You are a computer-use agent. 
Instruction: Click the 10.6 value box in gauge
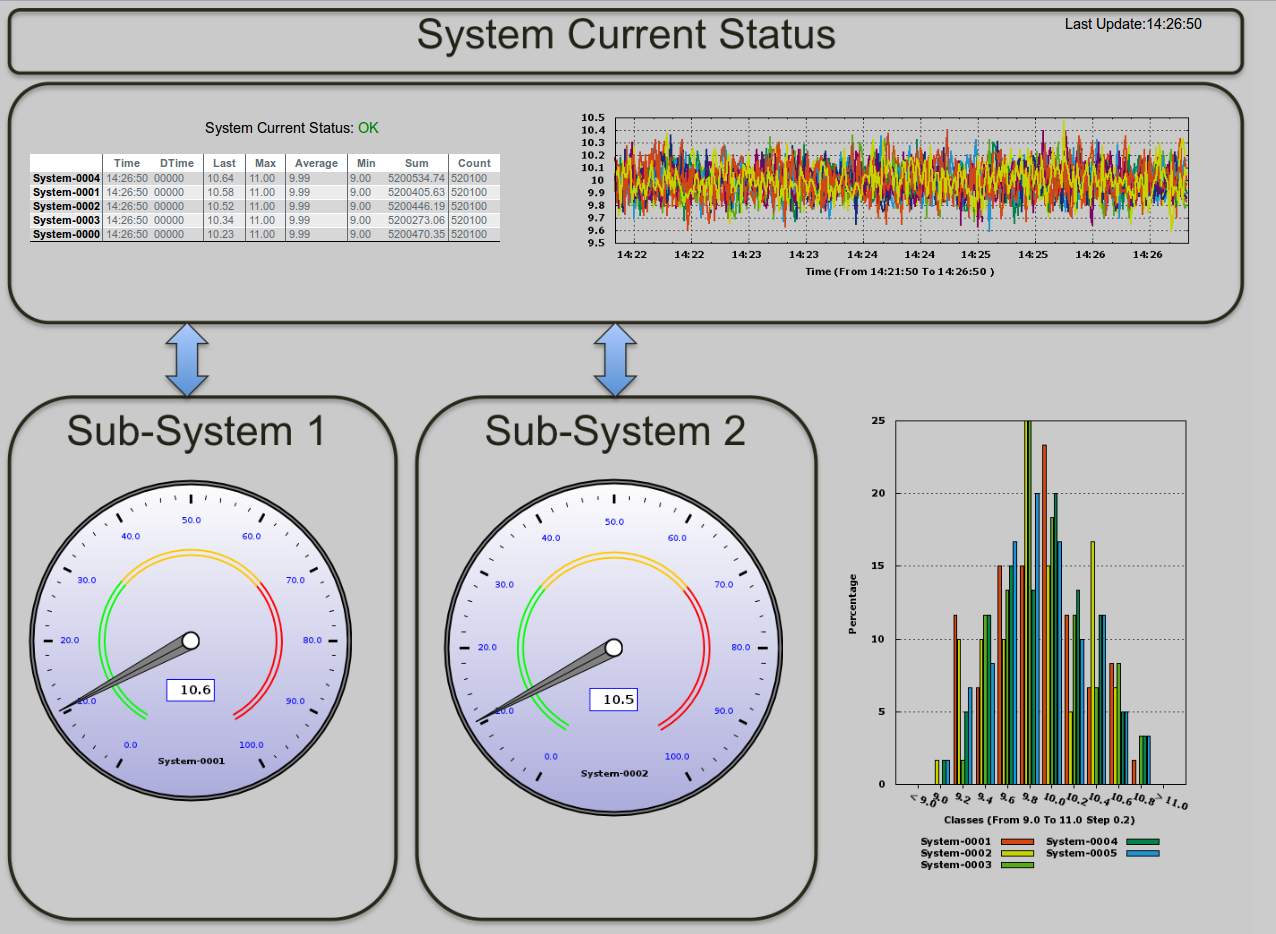point(191,689)
